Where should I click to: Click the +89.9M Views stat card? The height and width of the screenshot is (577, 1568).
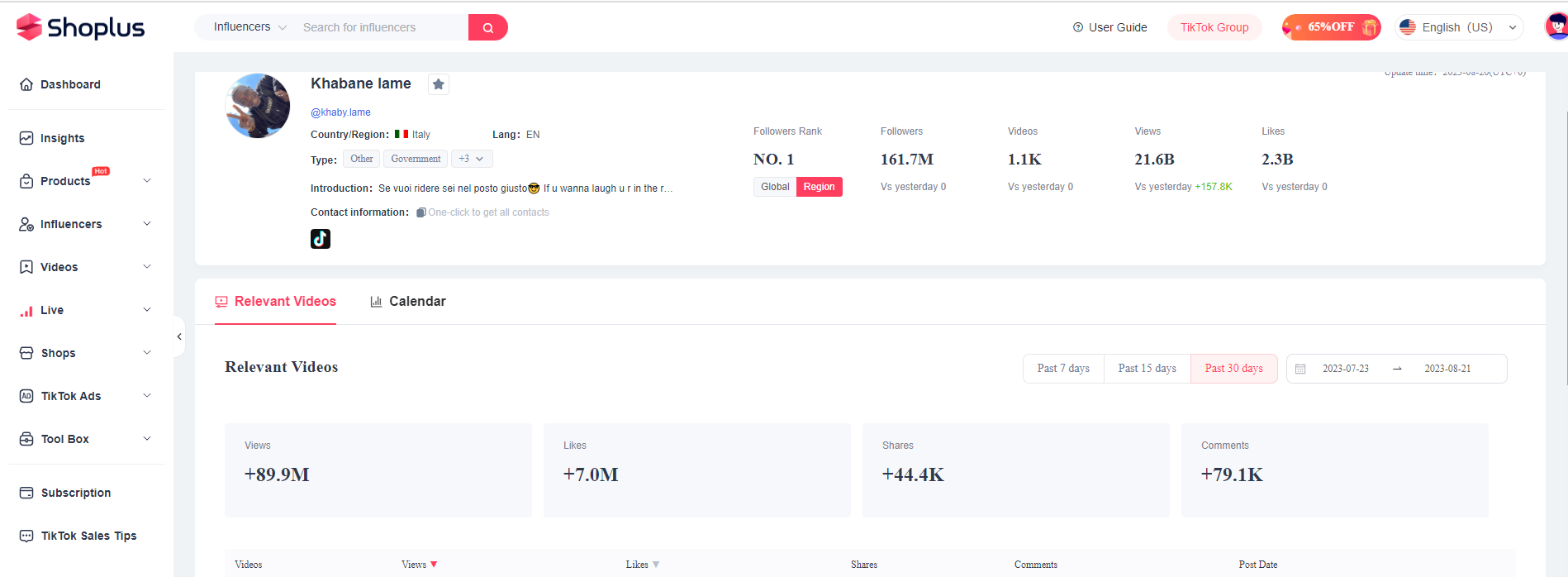click(x=378, y=470)
